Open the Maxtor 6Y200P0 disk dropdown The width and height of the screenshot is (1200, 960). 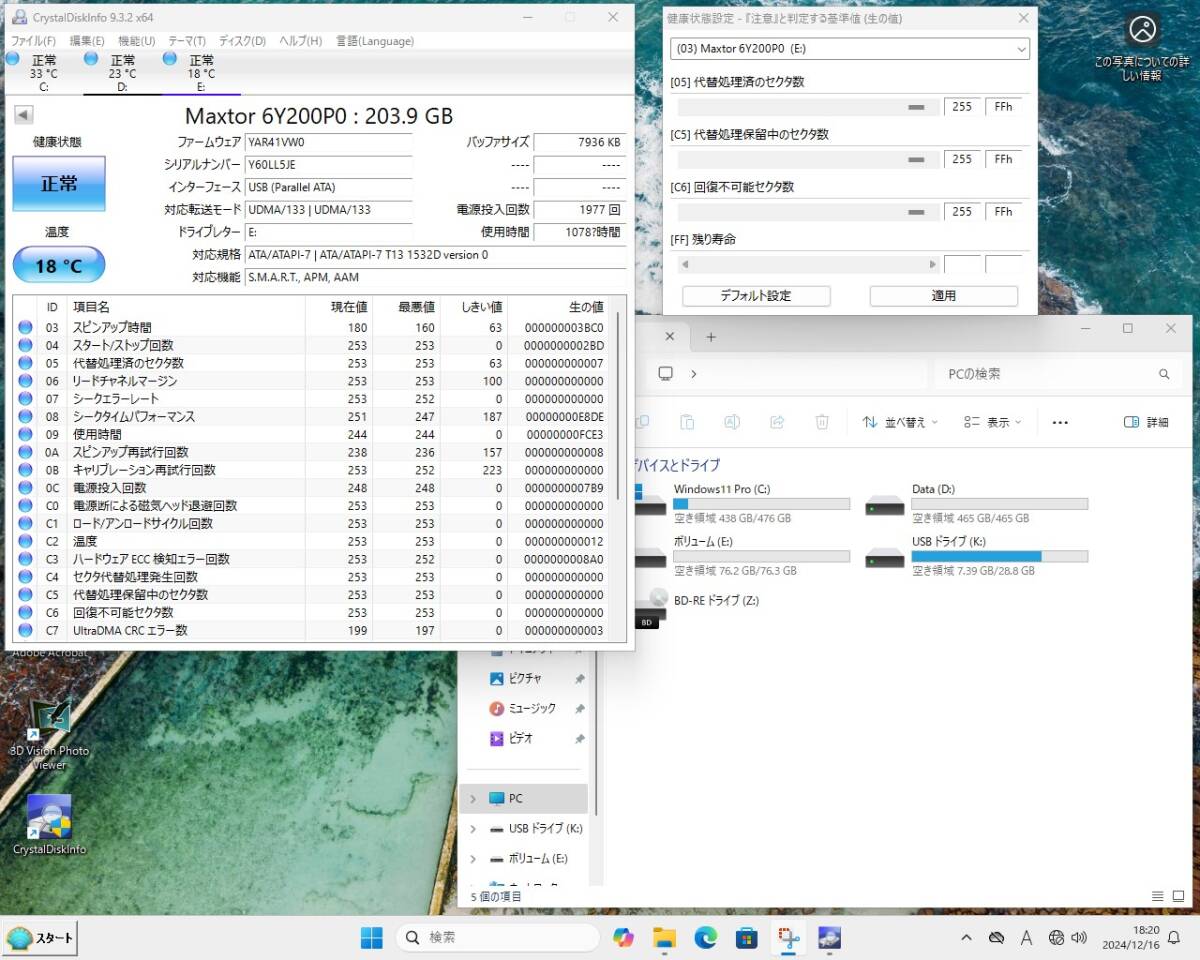(850, 48)
